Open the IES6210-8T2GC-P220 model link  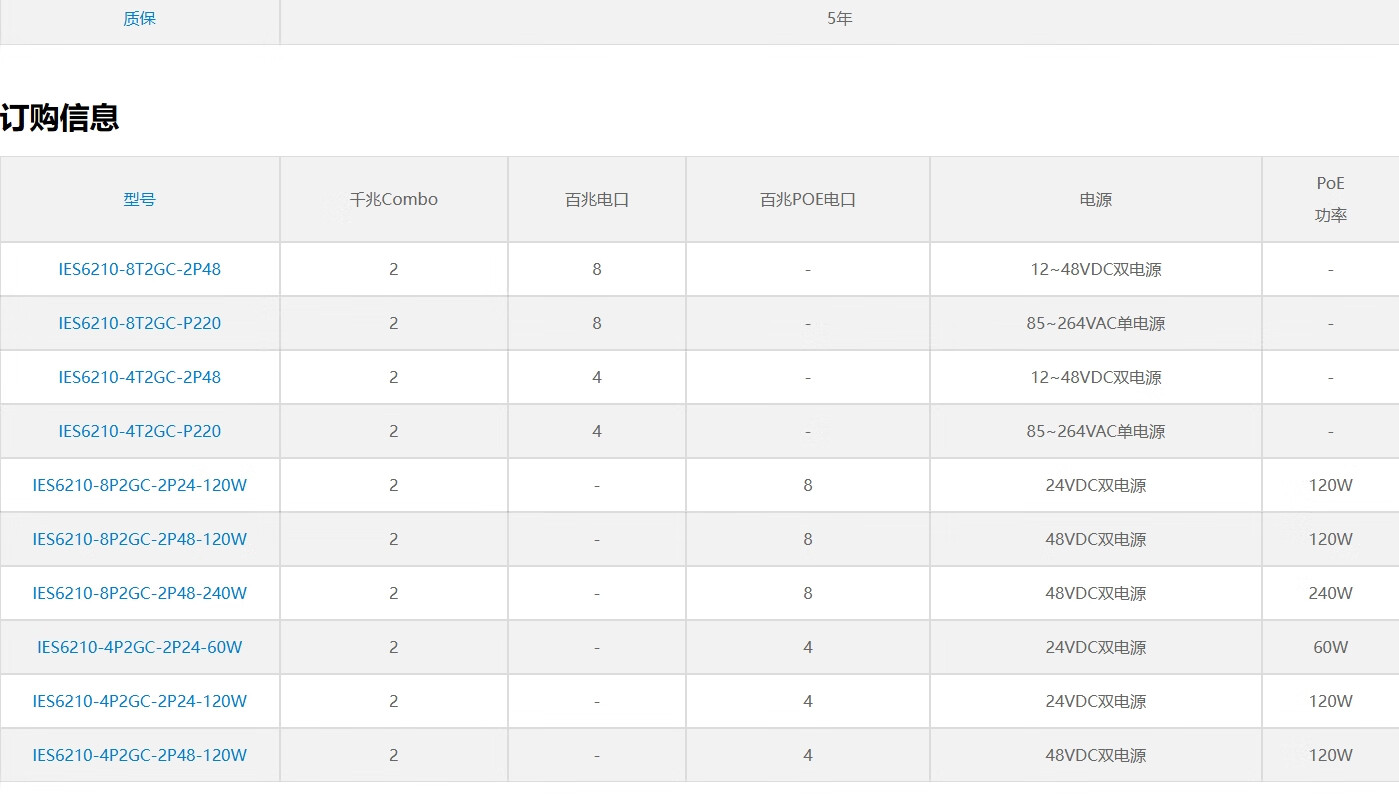coord(140,323)
